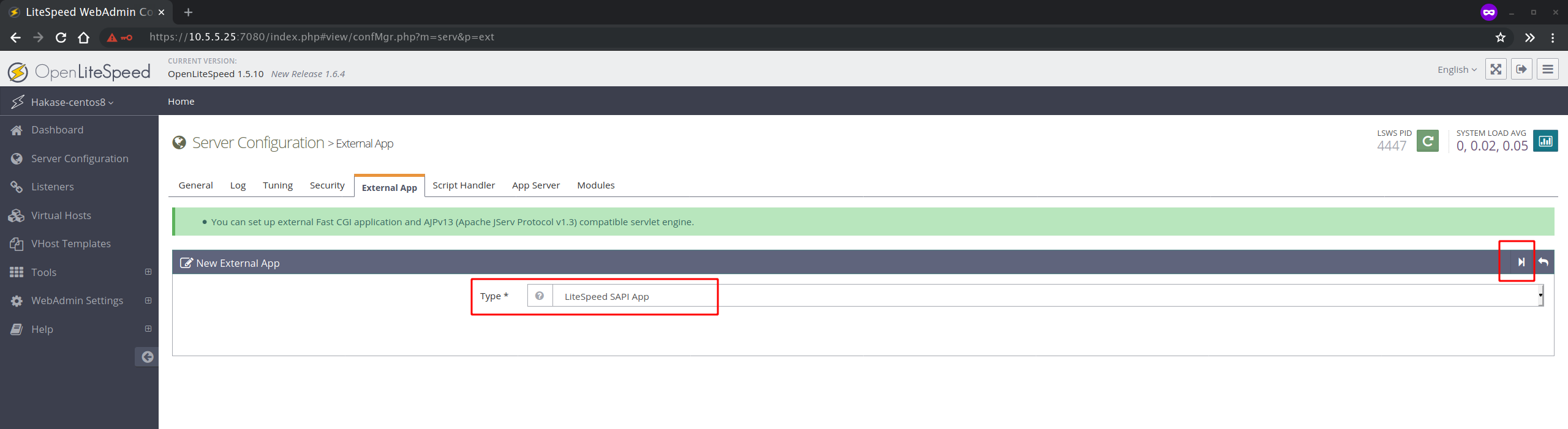Toggle full screen mode icon
Viewport: 1568px width, 429px height.
pyautogui.click(x=1496, y=69)
